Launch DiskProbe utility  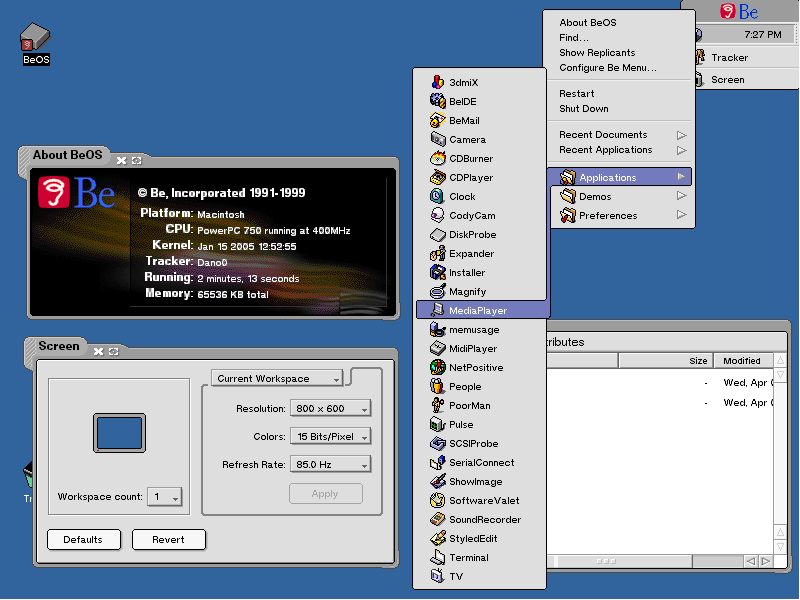tap(479, 234)
